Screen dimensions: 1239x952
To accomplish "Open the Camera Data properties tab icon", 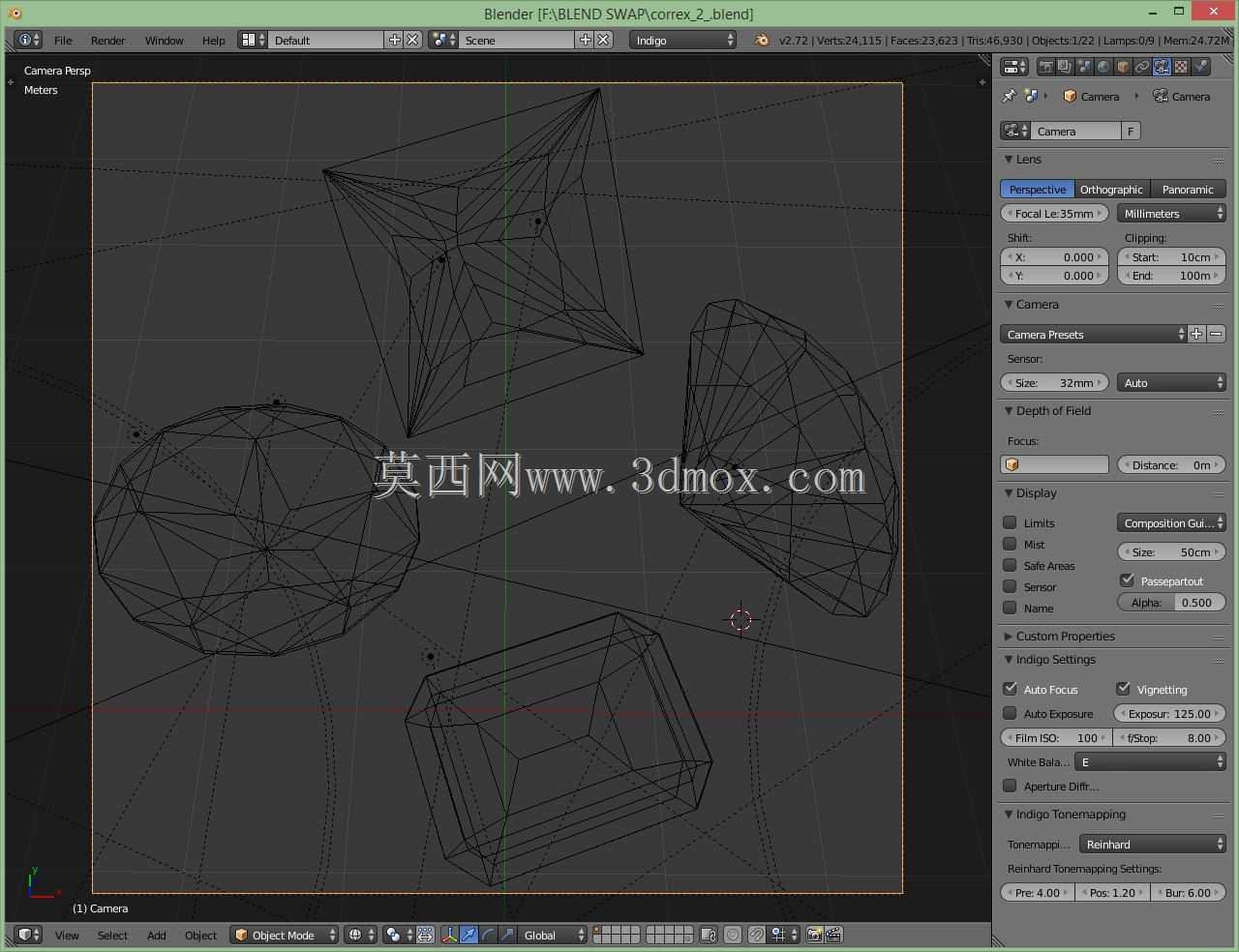I will (1162, 67).
